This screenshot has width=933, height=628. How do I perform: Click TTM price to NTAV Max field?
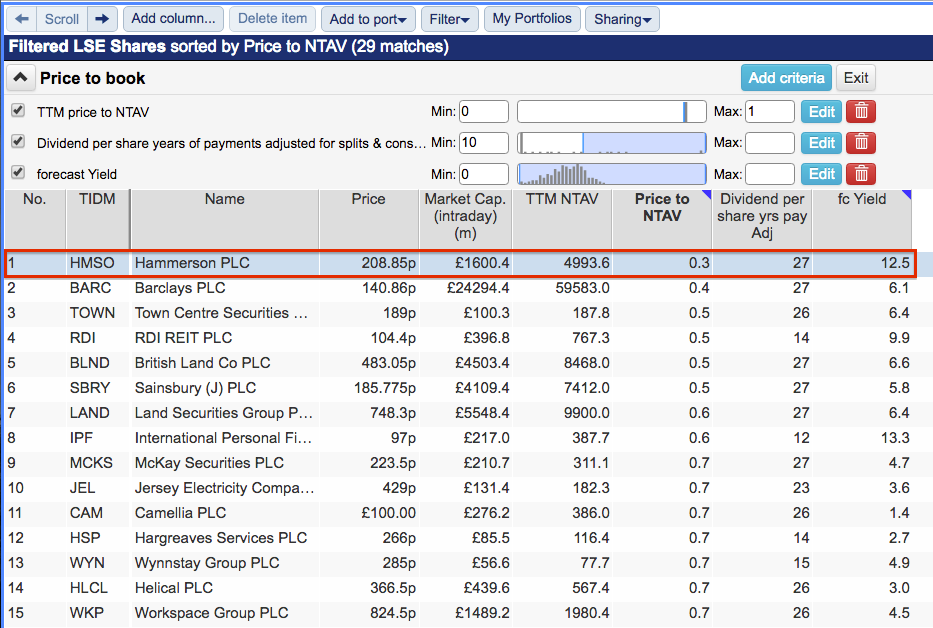pyautogui.click(x=770, y=111)
